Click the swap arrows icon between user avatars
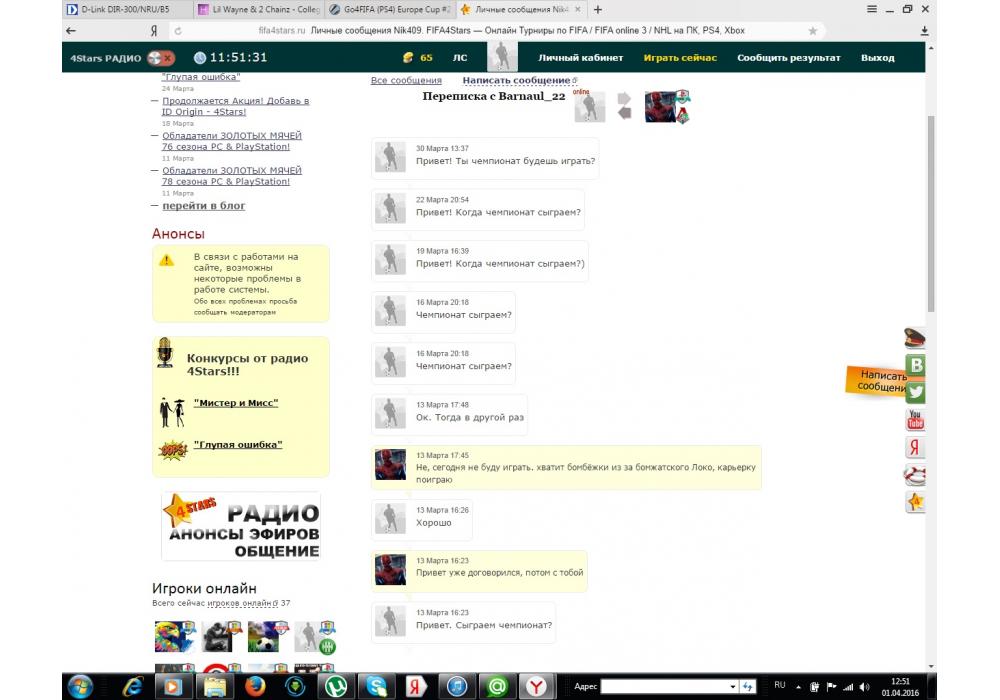This screenshot has width=1000, height=700. point(624,106)
